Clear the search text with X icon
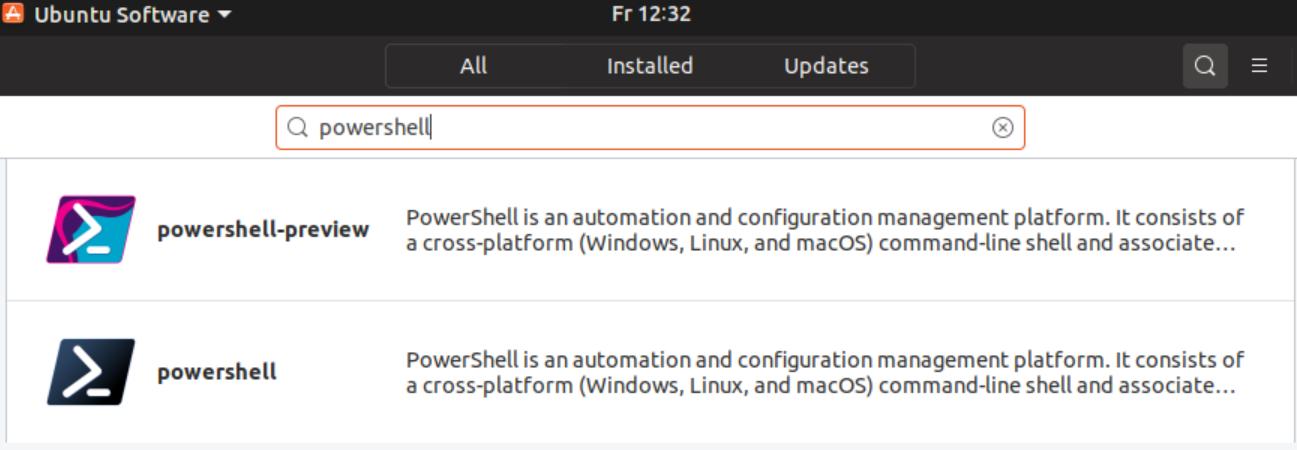The height and width of the screenshot is (450, 1297). point(1002,128)
